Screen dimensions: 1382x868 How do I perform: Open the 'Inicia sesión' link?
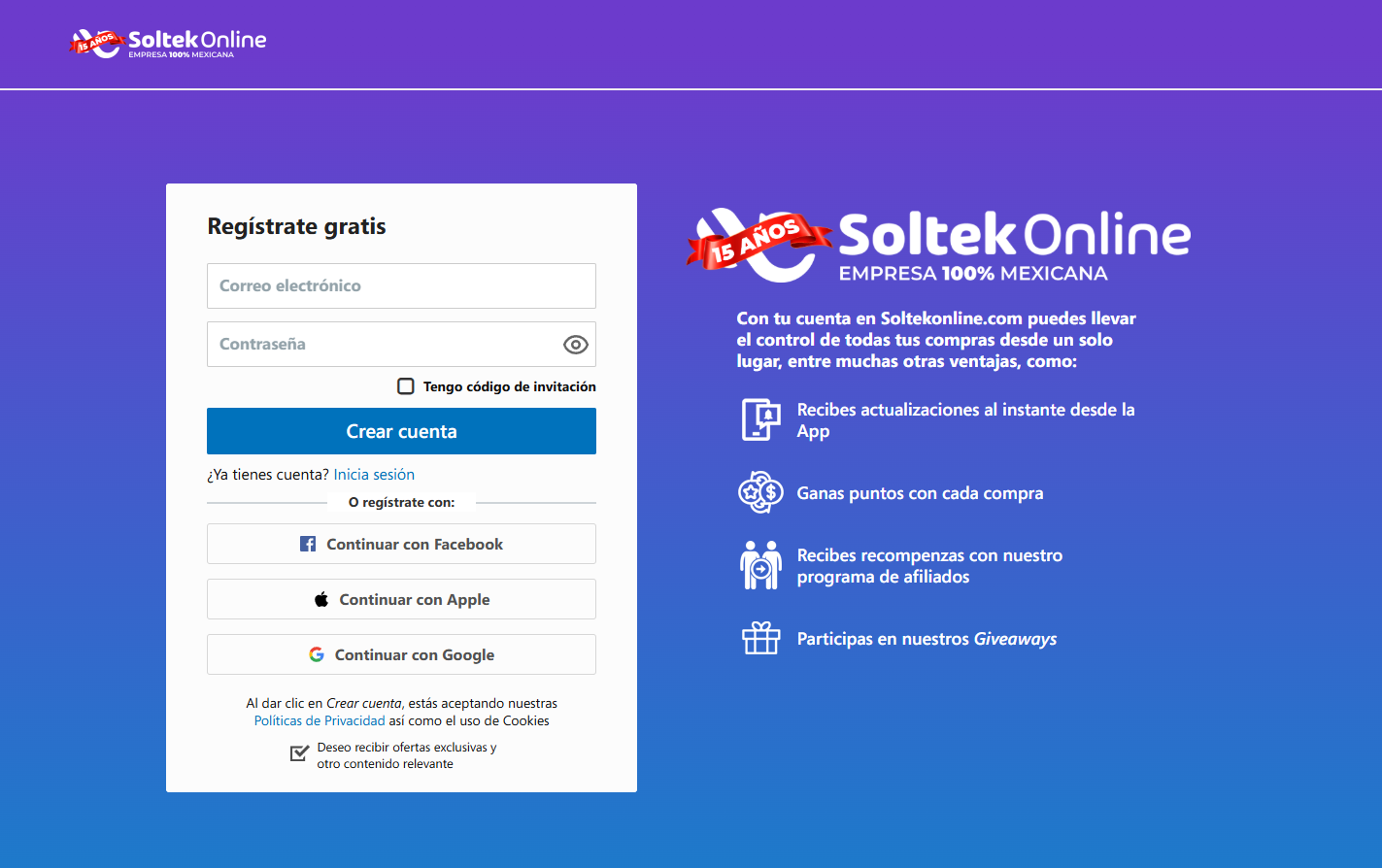click(374, 474)
